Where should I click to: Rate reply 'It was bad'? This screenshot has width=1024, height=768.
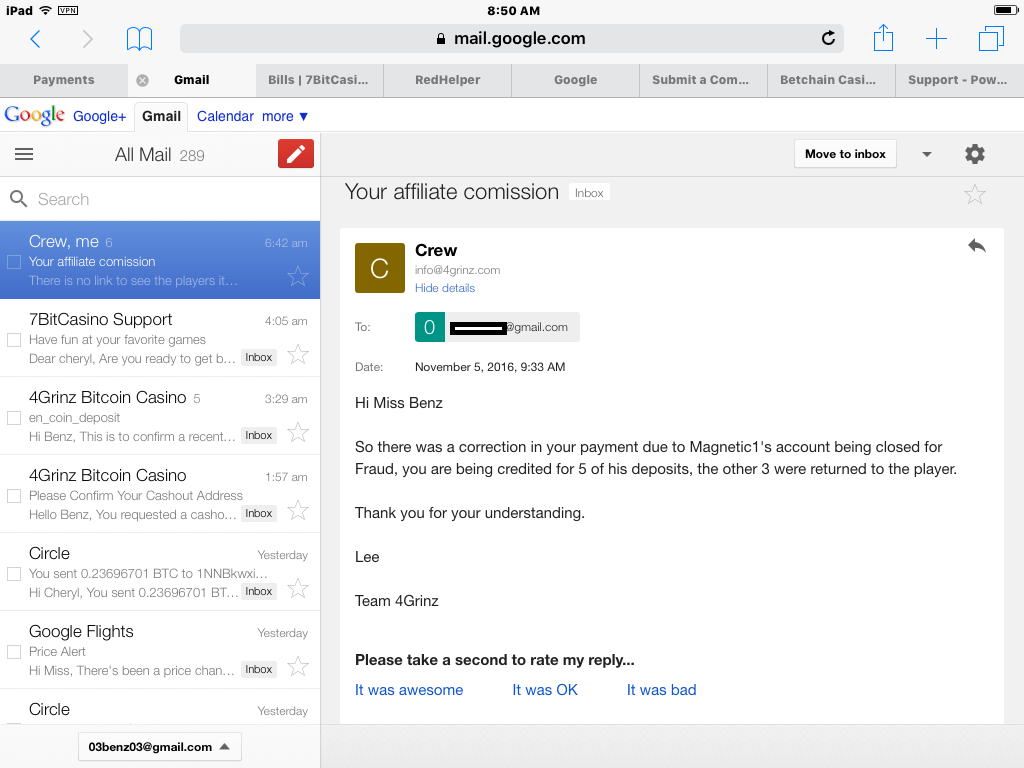click(662, 690)
